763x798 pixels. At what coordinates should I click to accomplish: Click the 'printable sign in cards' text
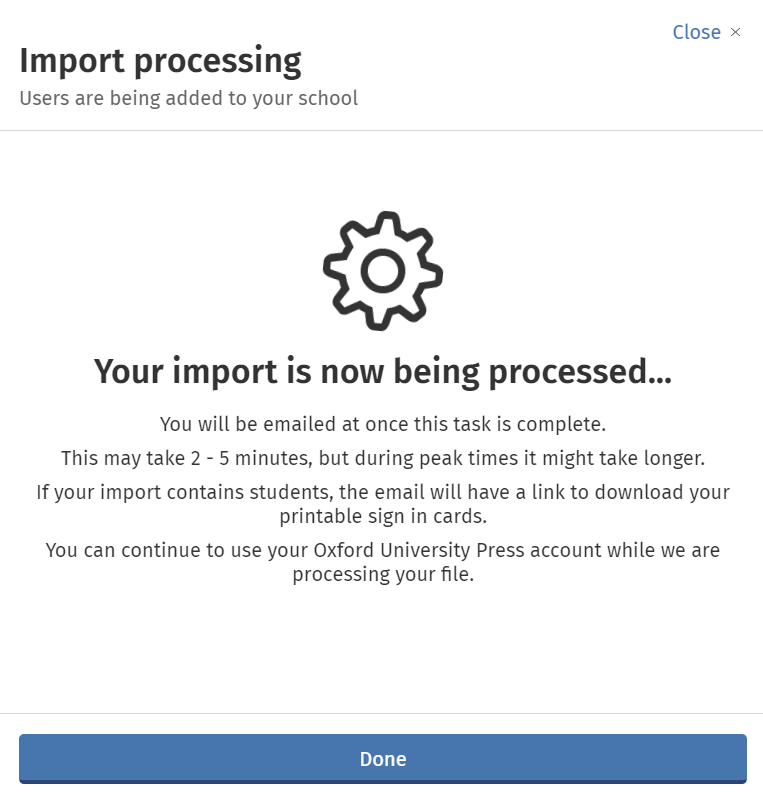382,516
